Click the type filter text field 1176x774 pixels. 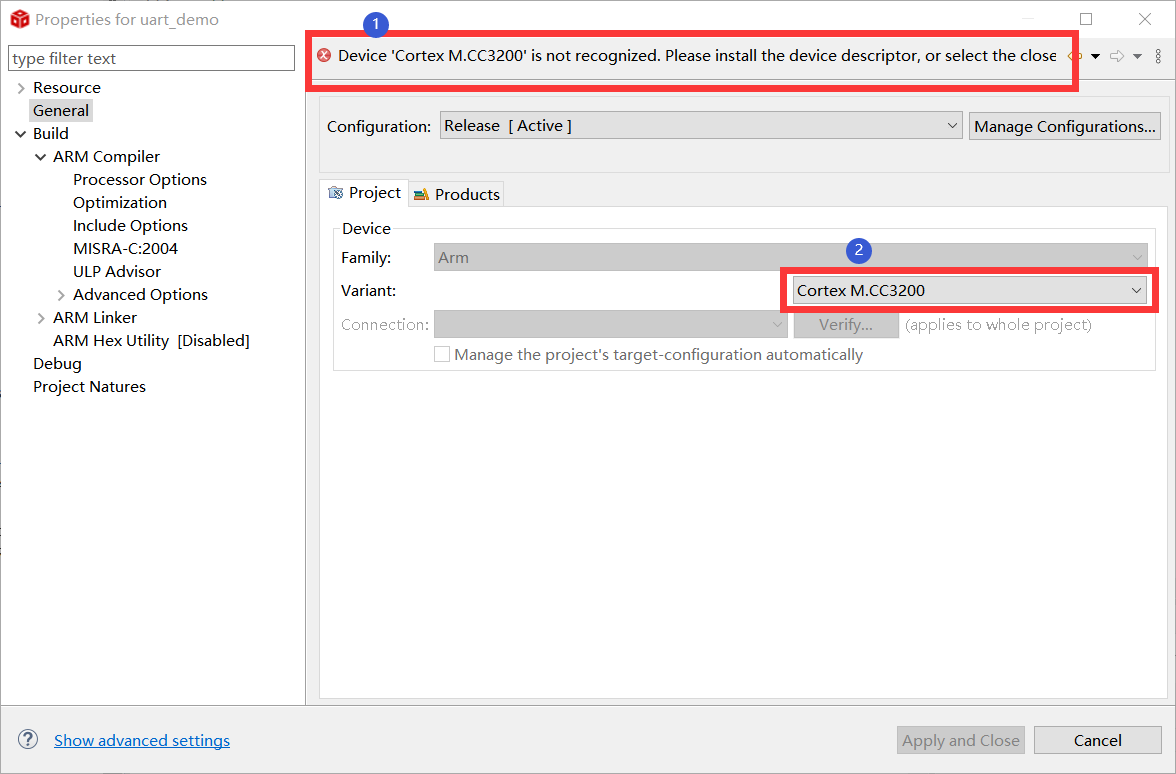(150, 58)
